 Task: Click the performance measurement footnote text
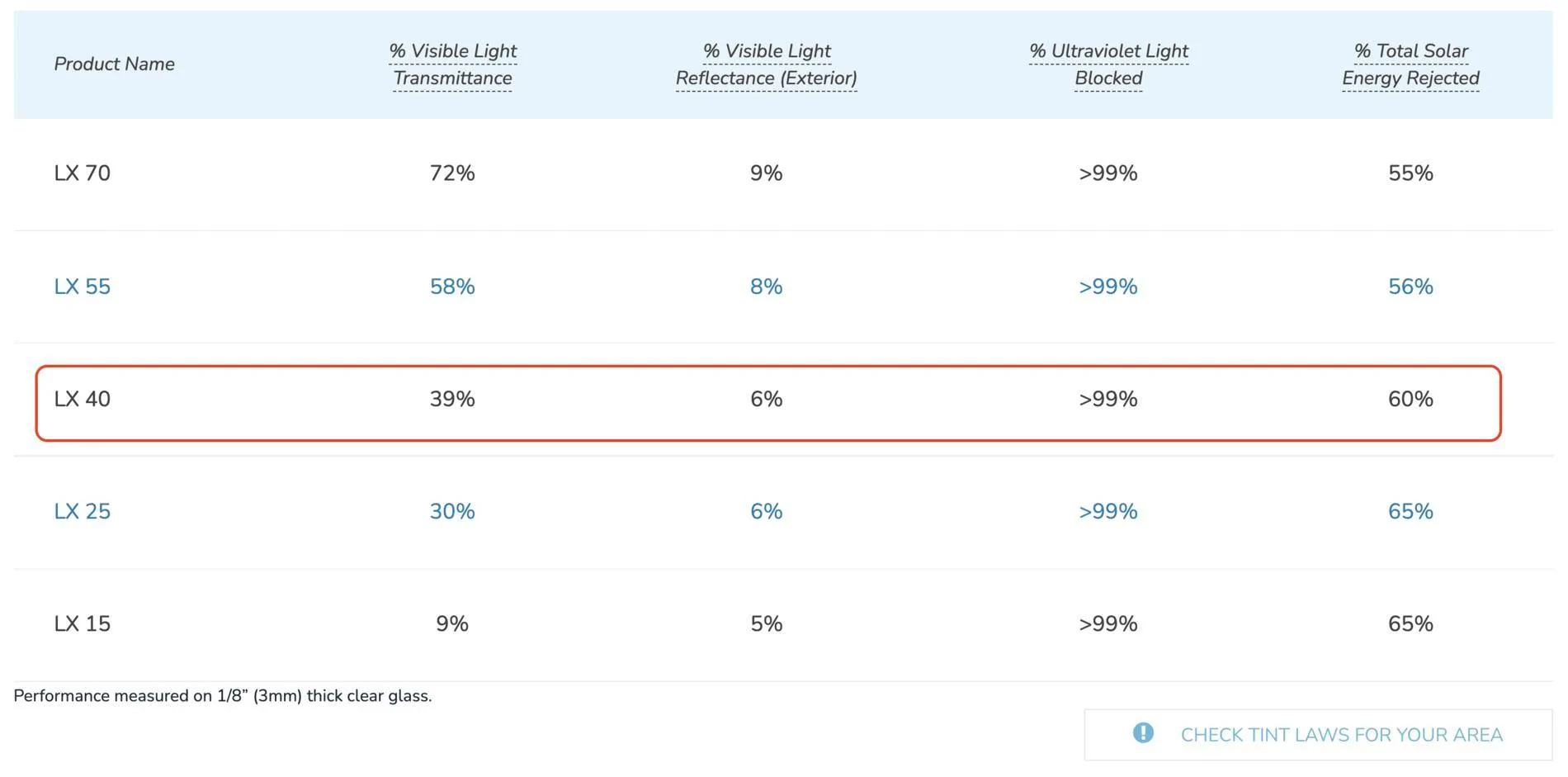223,696
